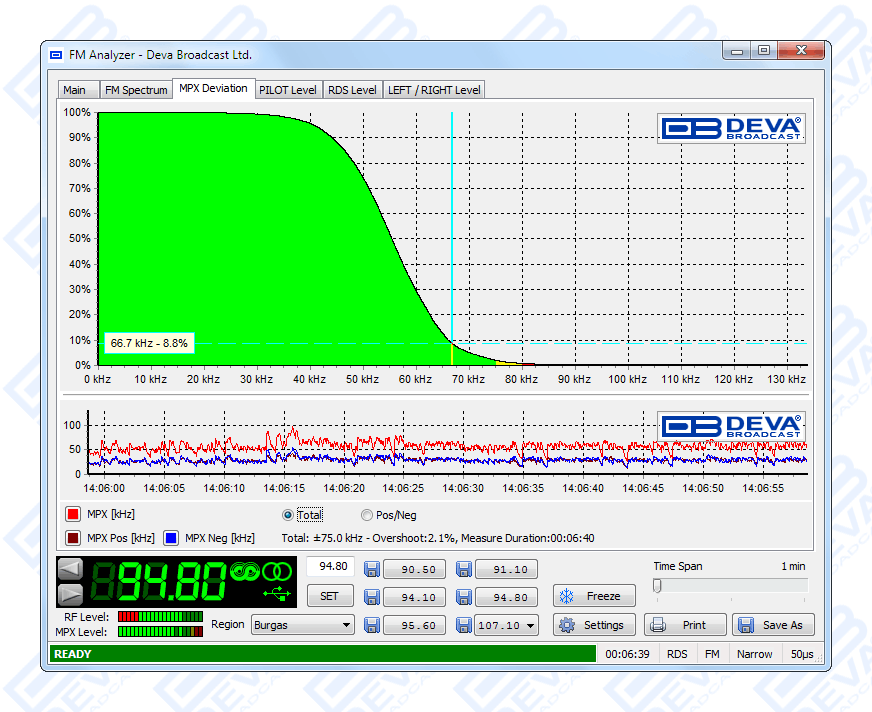Select the Pos/Neg radio button
The image size is (872, 712).
[367, 515]
